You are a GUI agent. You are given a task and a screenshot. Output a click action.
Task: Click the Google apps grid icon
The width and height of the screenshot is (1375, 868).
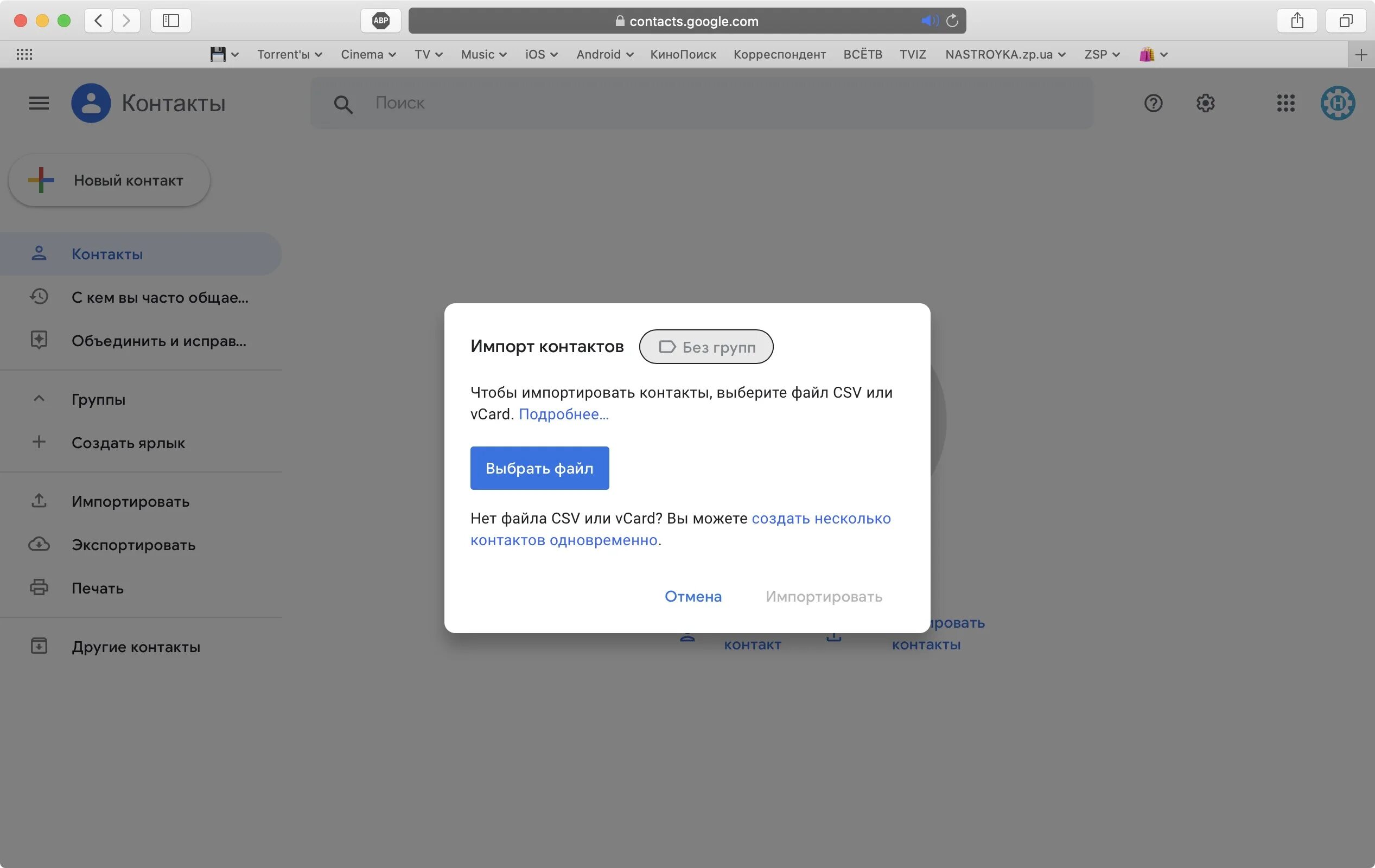[1285, 104]
